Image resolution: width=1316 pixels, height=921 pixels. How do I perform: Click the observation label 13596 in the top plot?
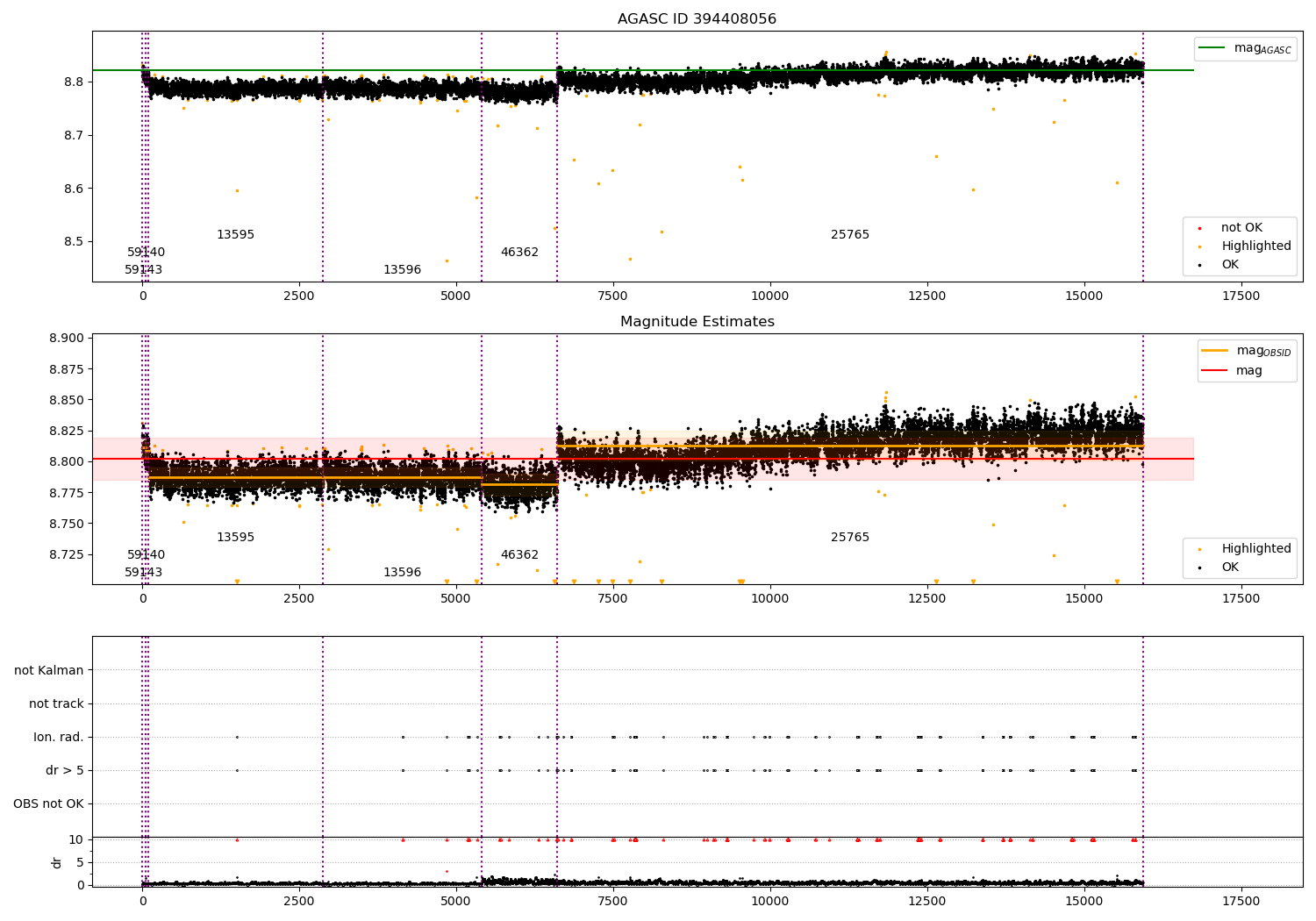click(x=402, y=270)
